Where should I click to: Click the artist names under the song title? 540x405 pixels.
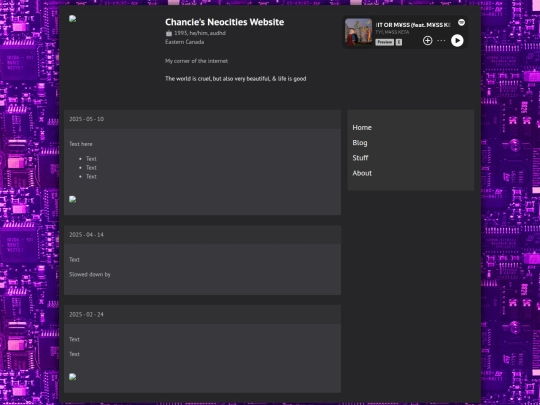(392, 32)
